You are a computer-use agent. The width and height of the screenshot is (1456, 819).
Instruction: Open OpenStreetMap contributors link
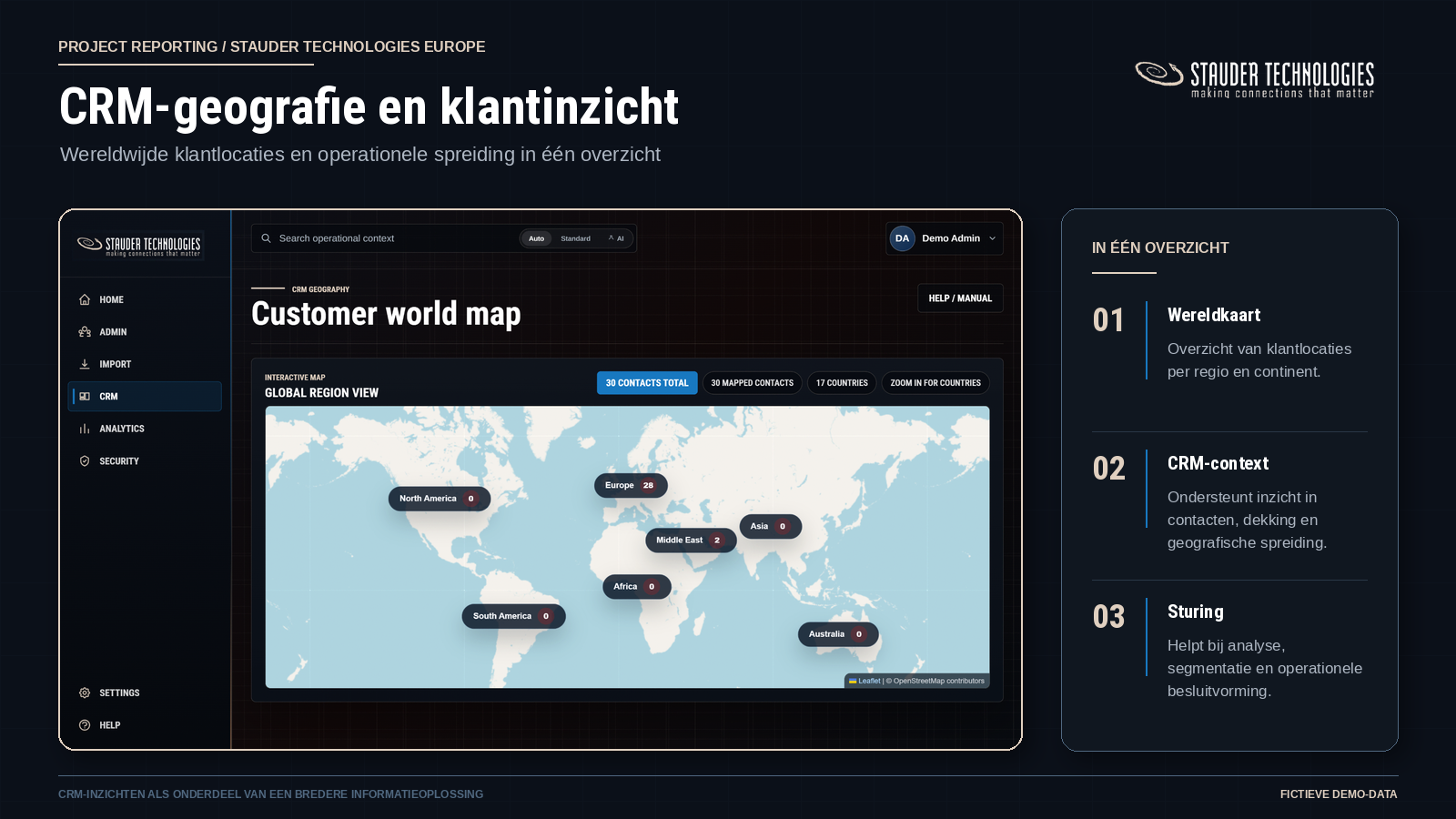point(938,681)
